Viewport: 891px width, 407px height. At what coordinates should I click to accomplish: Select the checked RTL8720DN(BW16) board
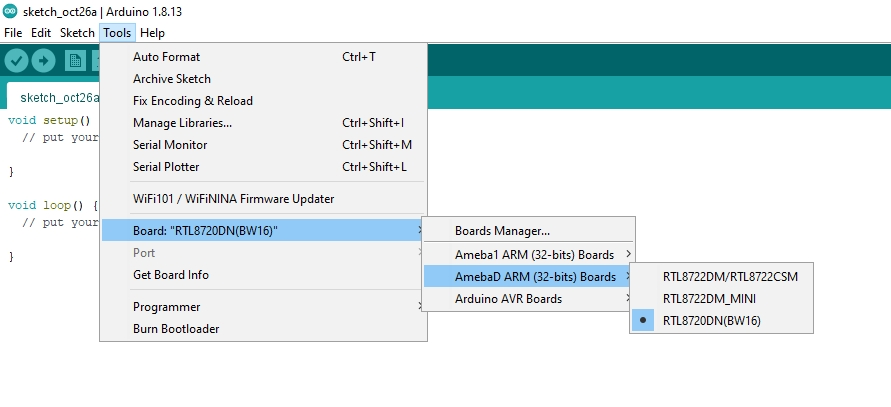[722, 321]
